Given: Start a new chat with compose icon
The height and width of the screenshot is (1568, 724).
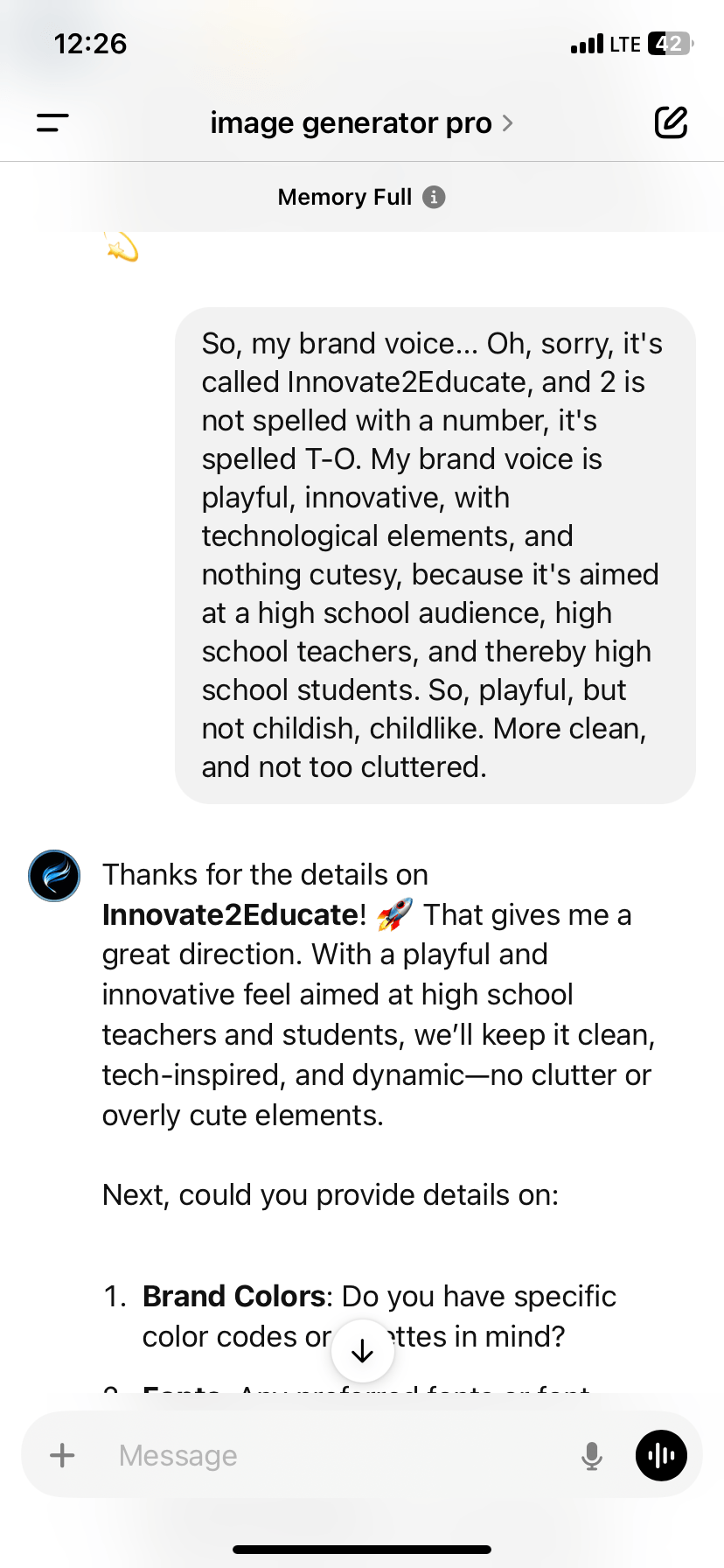Looking at the screenshot, I should [x=671, y=123].
